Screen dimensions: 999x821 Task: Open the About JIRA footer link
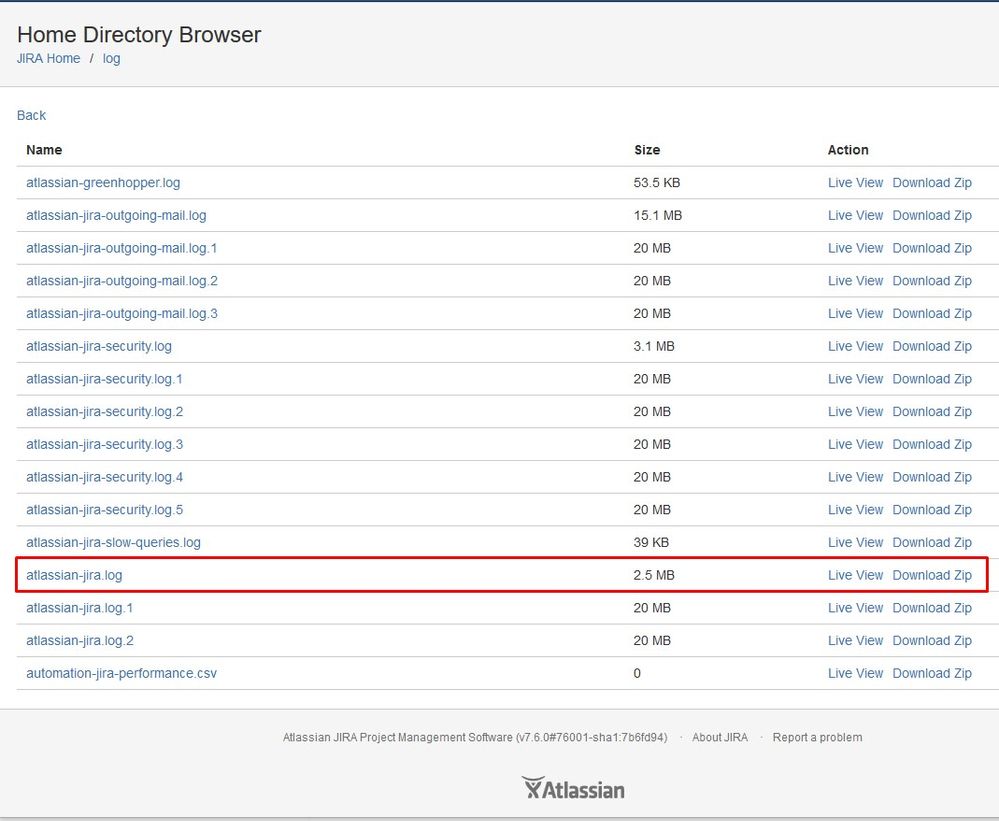pos(720,738)
